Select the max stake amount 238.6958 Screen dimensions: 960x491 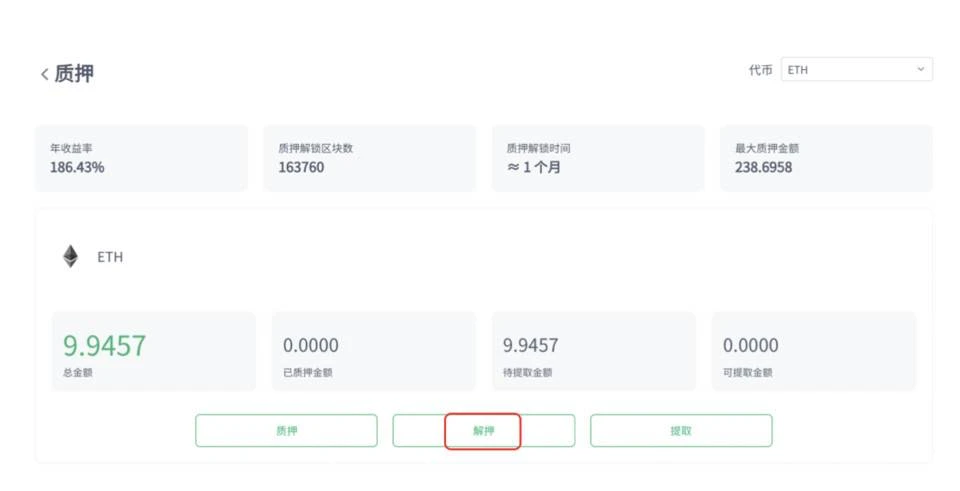coord(763,167)
